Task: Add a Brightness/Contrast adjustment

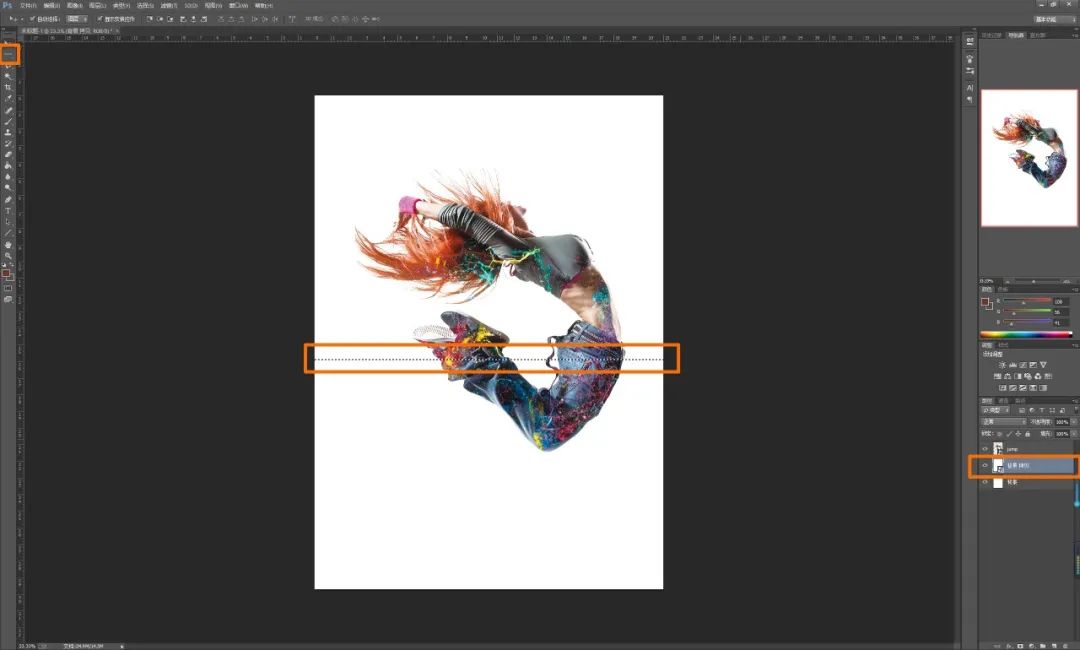Action: point(1001,364)
